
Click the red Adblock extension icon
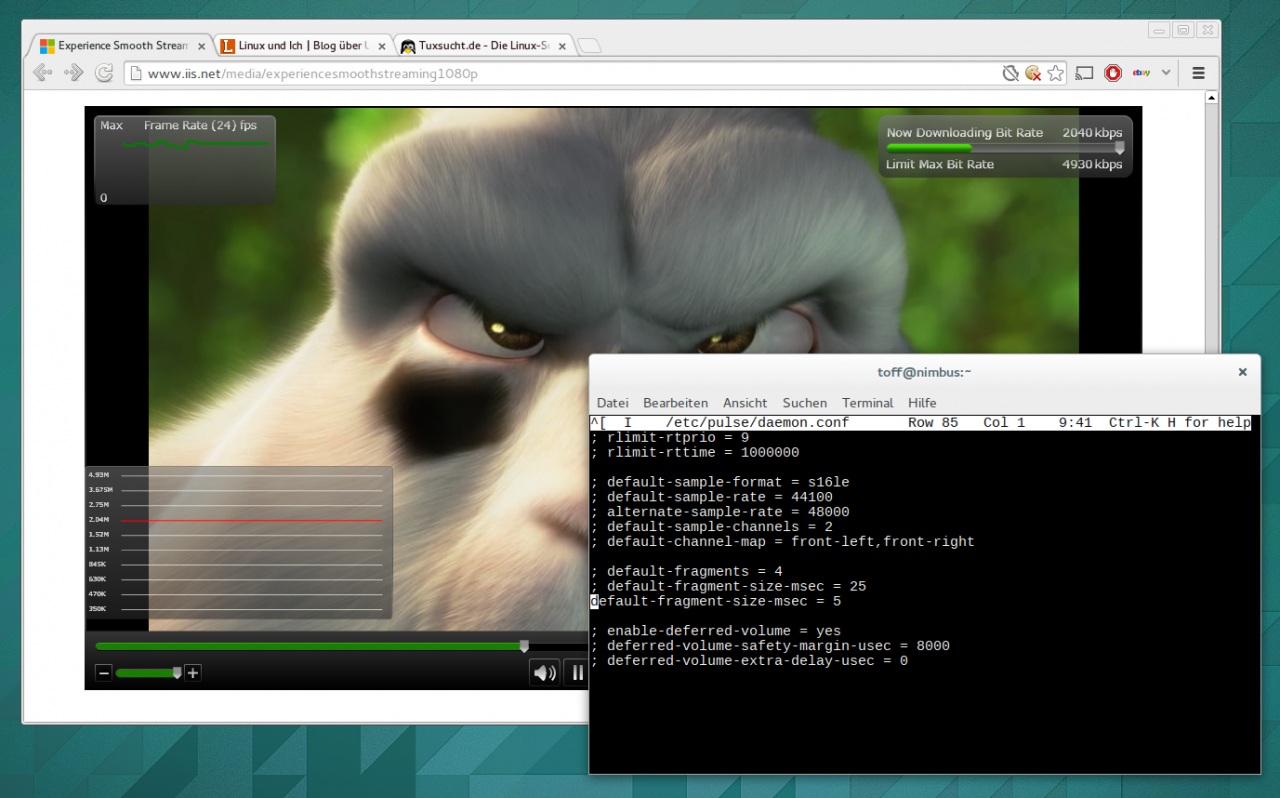[1113, 73]
